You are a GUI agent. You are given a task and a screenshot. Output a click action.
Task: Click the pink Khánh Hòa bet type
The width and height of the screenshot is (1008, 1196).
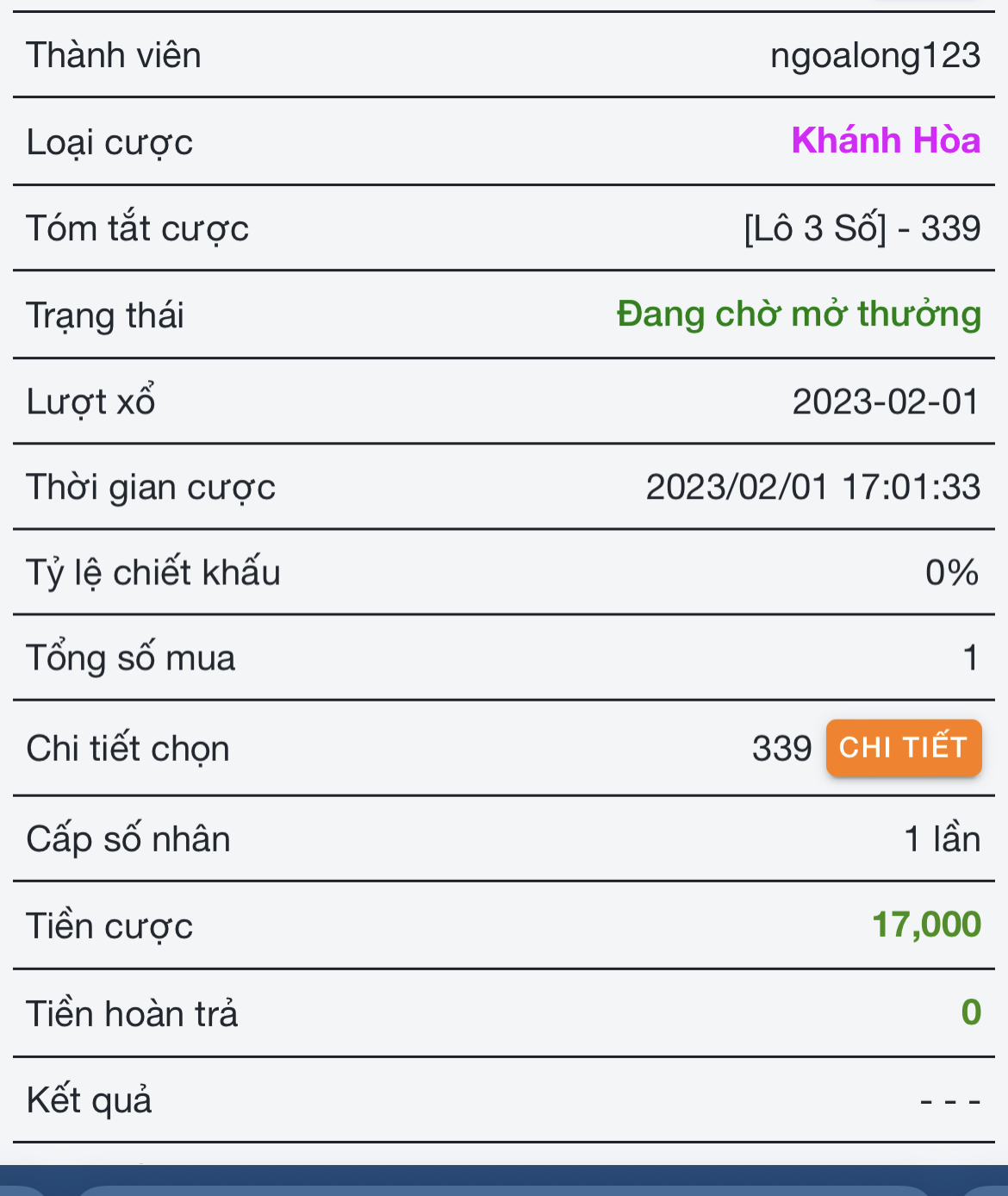(886, 140)
